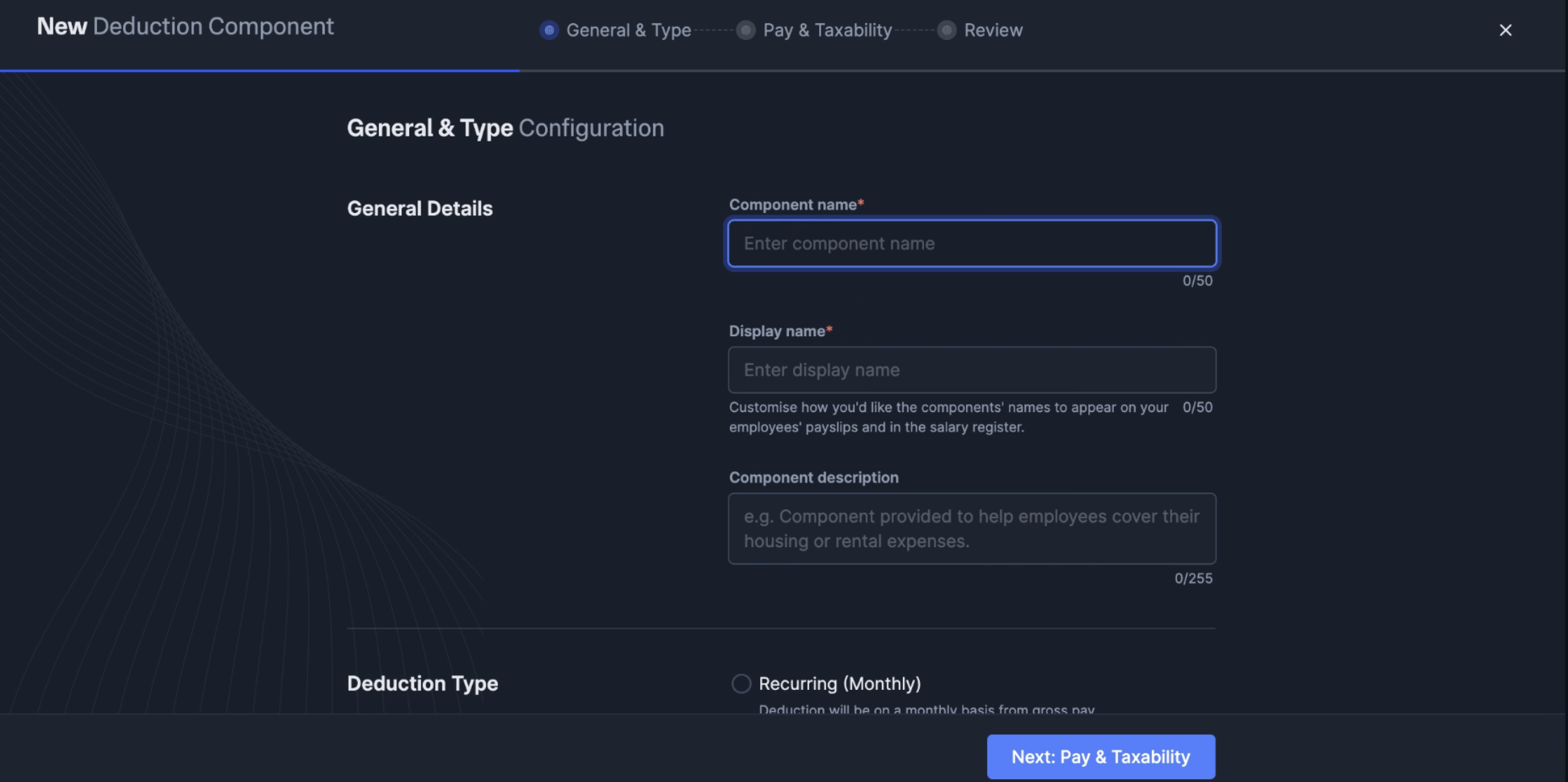This screenshot has height=782, width=1568.
Task: Close the New Deduction Component dialog
Action: click(1505, 30)
